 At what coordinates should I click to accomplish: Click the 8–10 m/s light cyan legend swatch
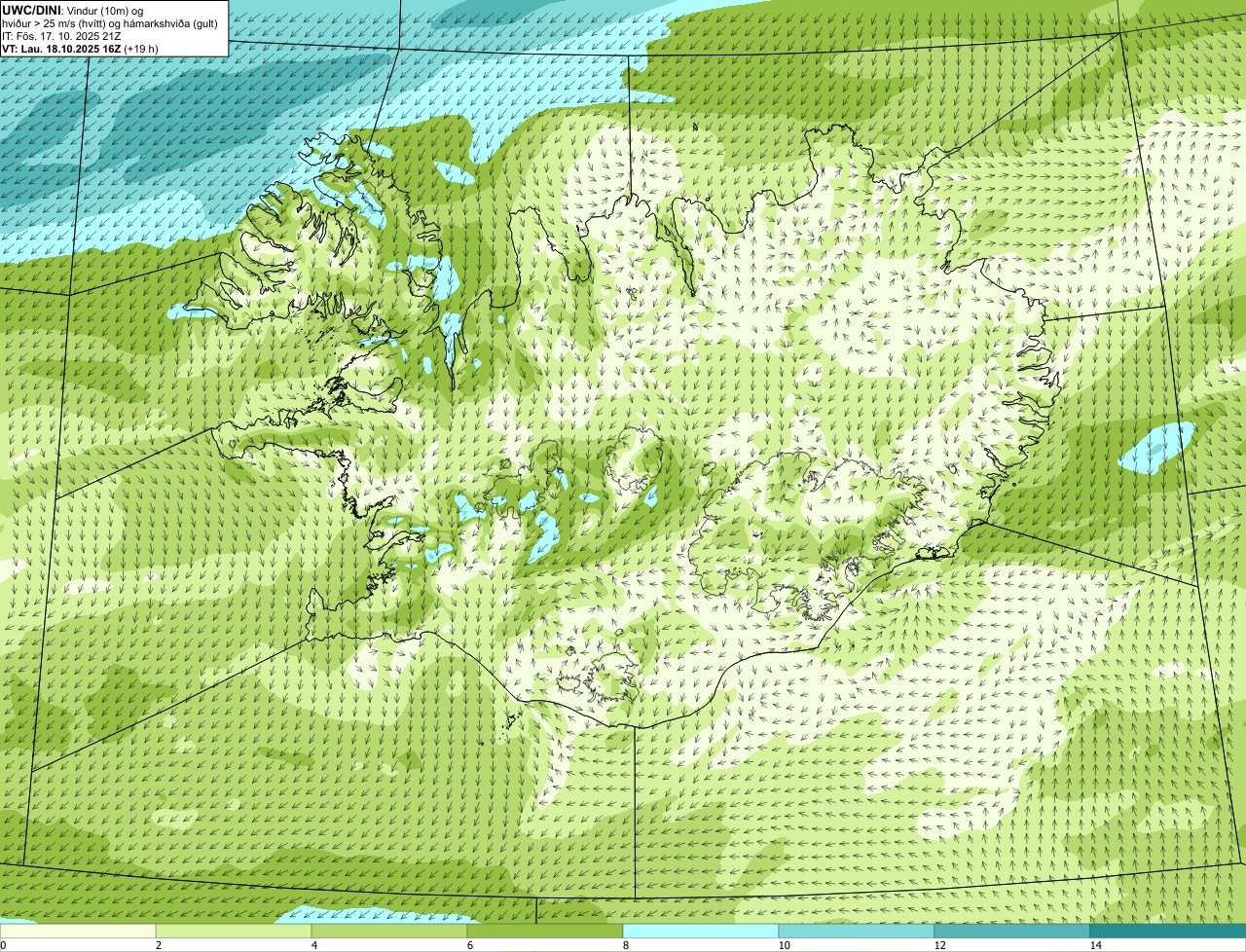click(701, 931)
